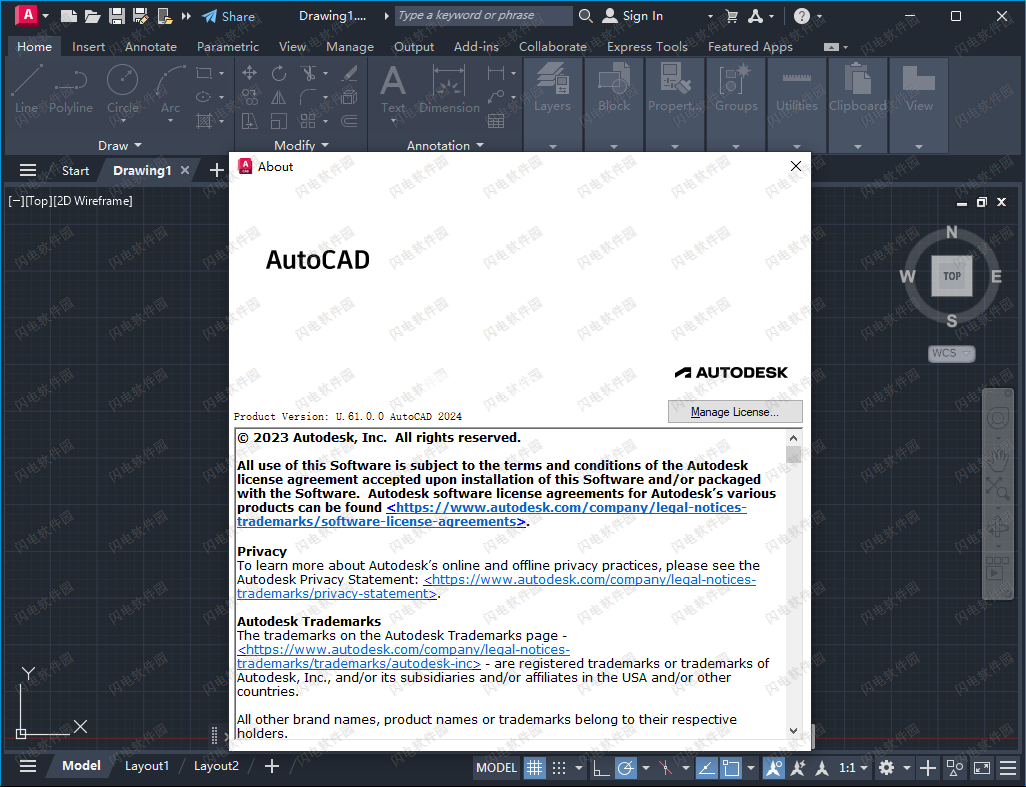Click the About text scrollbar thumb
This screenshot has height=787, width=1026.
click(x=794, y=455)
